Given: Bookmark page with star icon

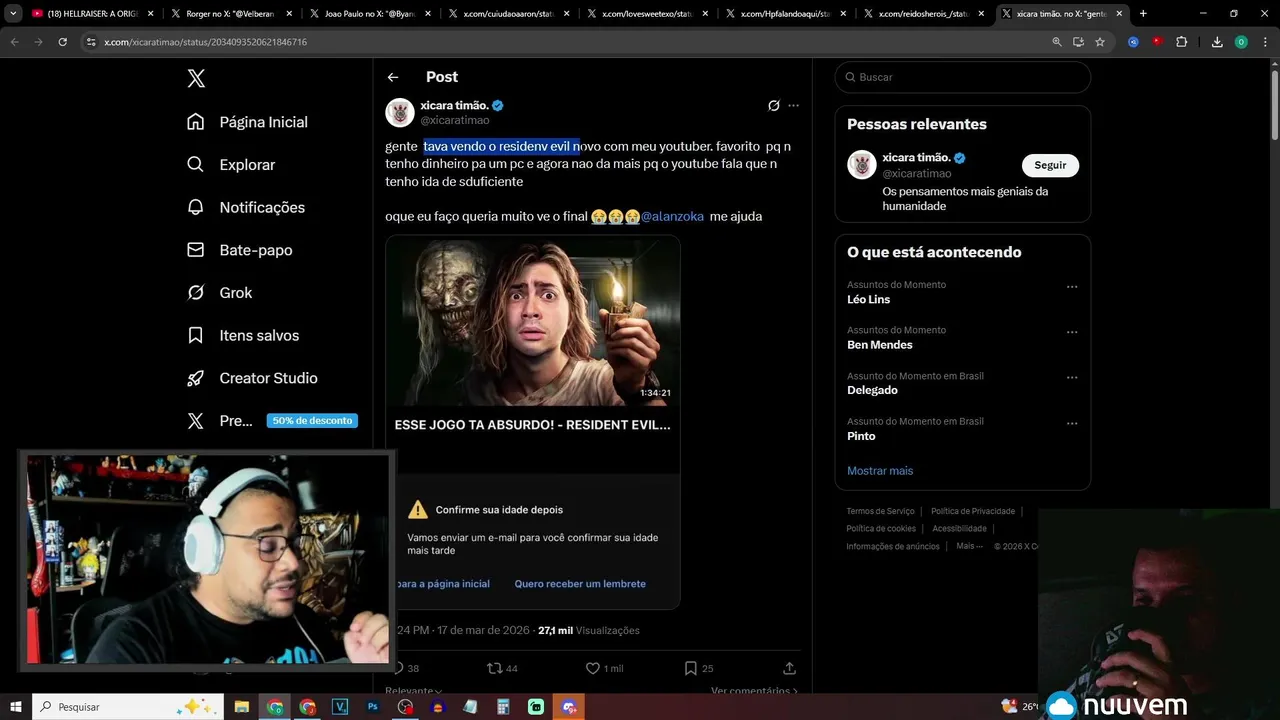Looking at the screenshot, I should pyautogui.click(x=1100, y=42).
